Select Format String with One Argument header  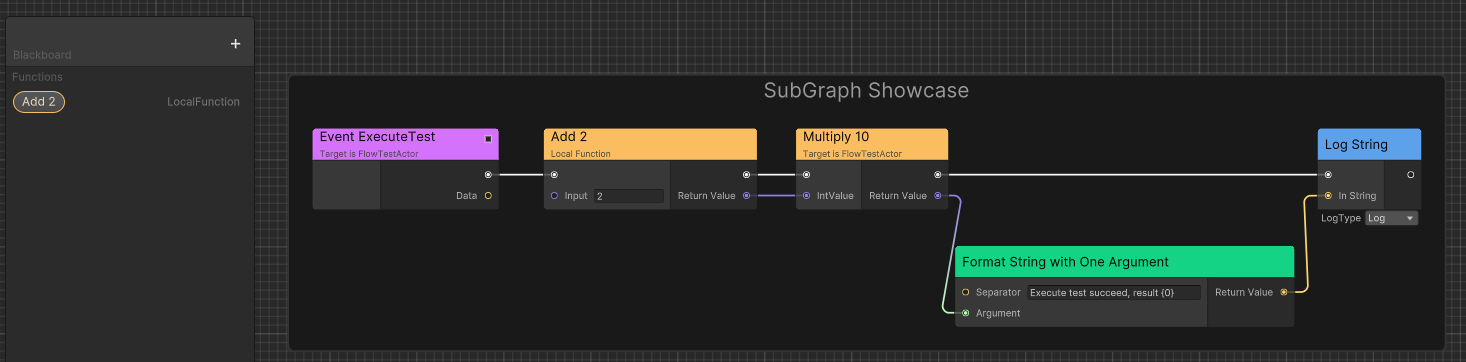click(1124, 262)
